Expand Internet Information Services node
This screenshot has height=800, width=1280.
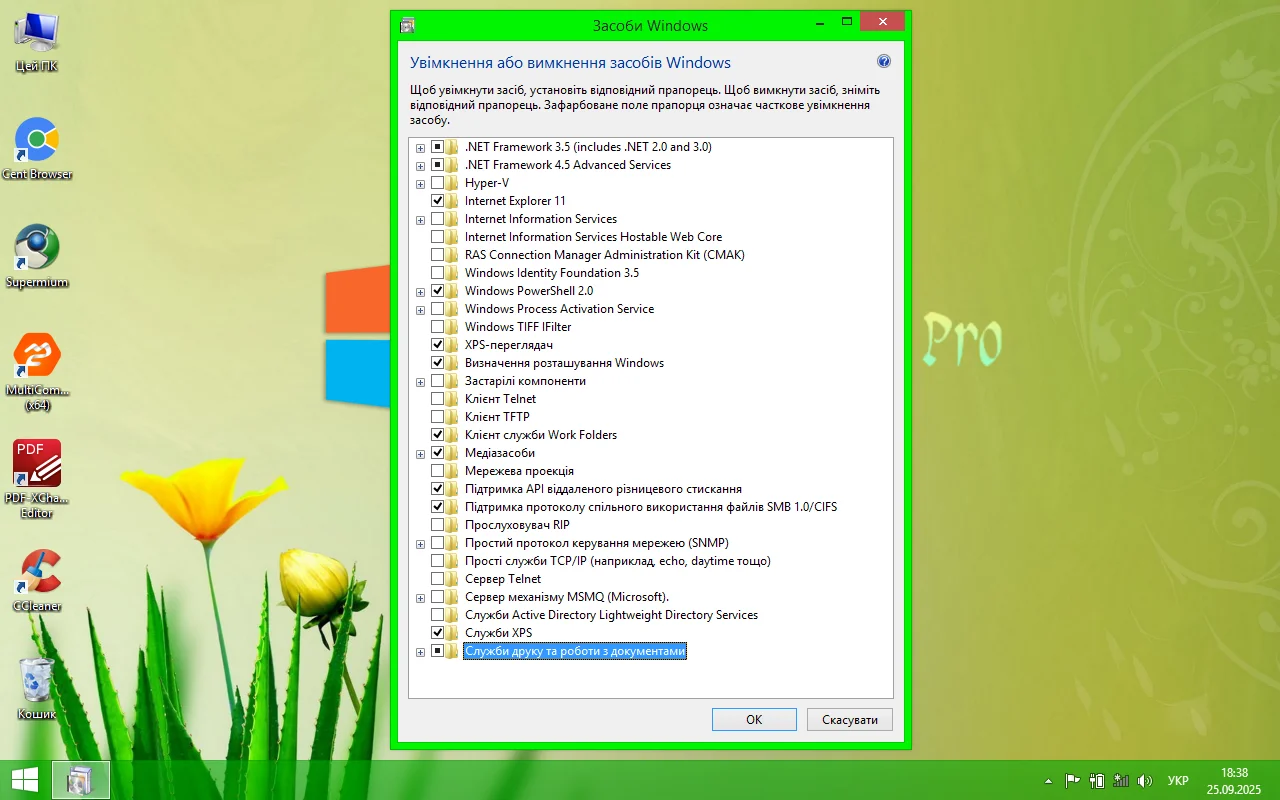pyautogui.click(x=420, y=220)
